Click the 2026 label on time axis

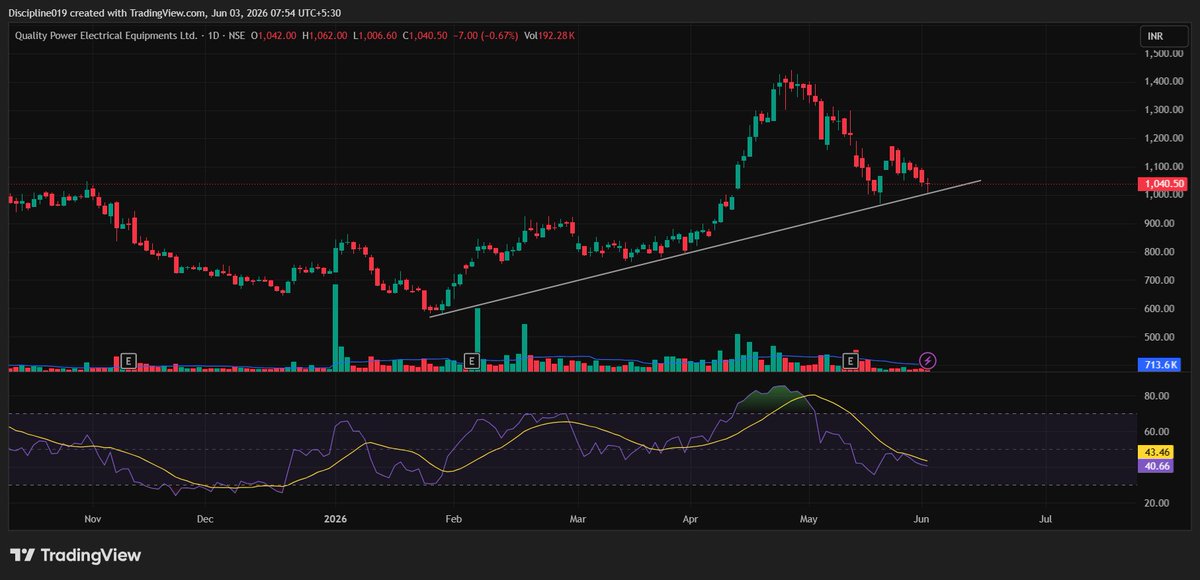336,520
